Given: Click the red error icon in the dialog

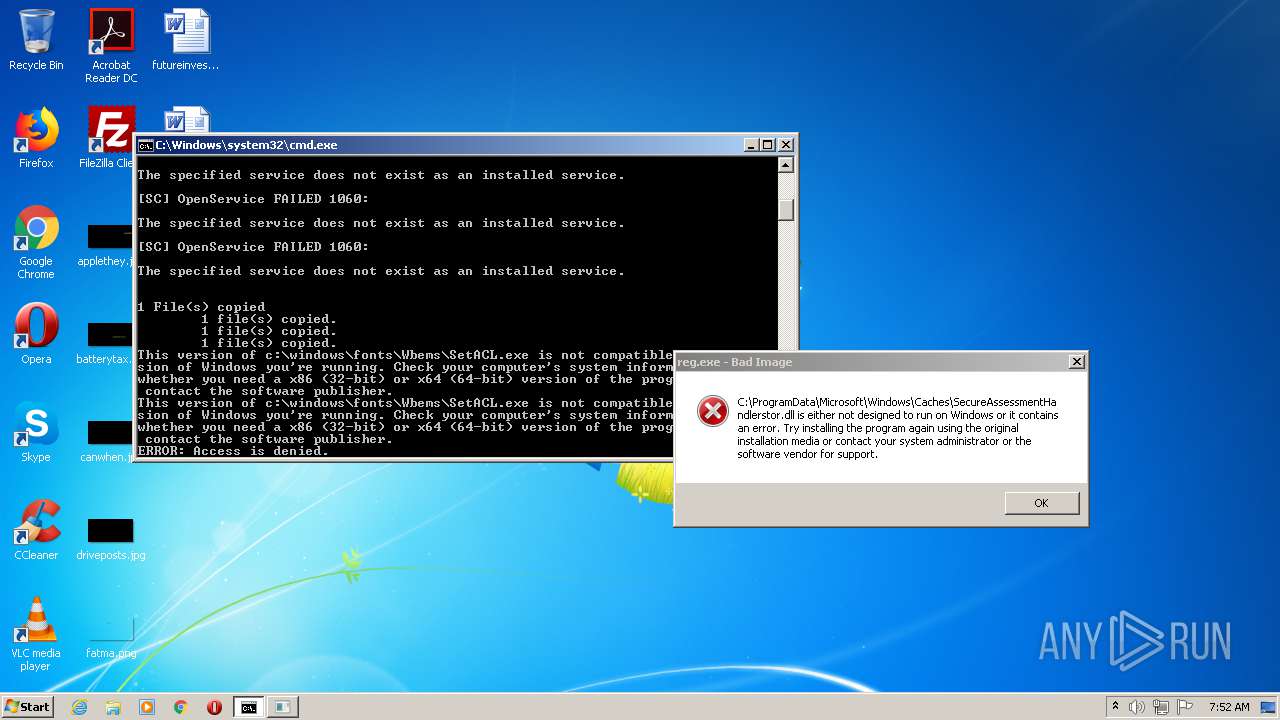Looking at the screenshot, I should 713,411.
